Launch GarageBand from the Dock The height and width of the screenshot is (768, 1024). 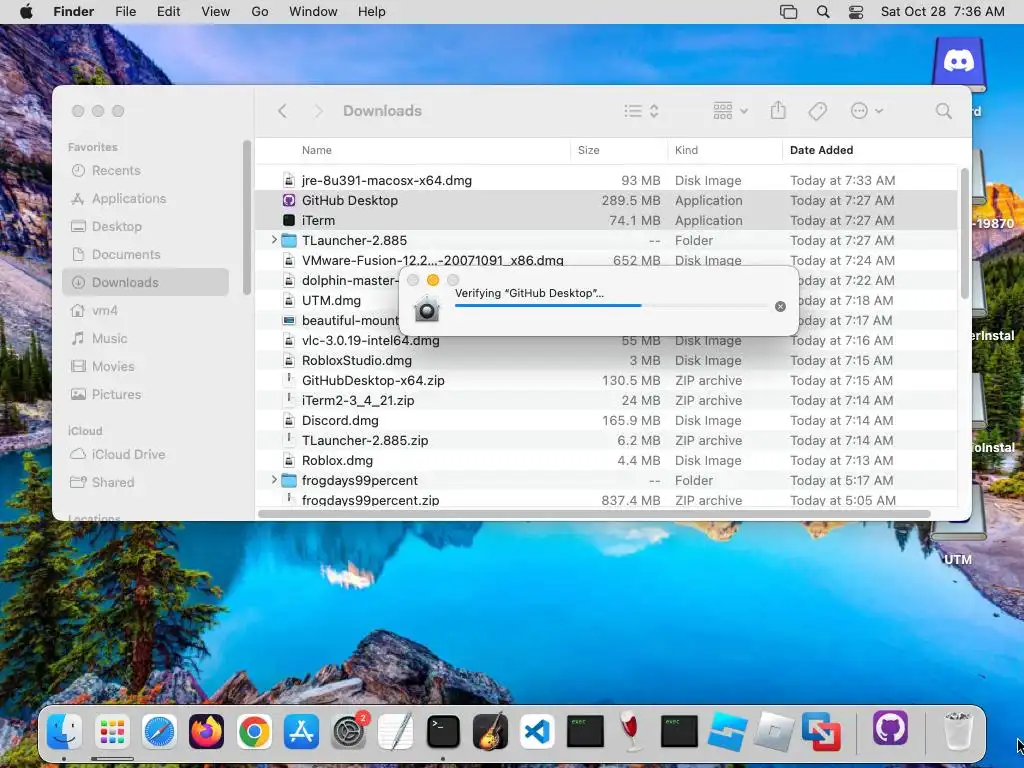[x=490, y=731]
